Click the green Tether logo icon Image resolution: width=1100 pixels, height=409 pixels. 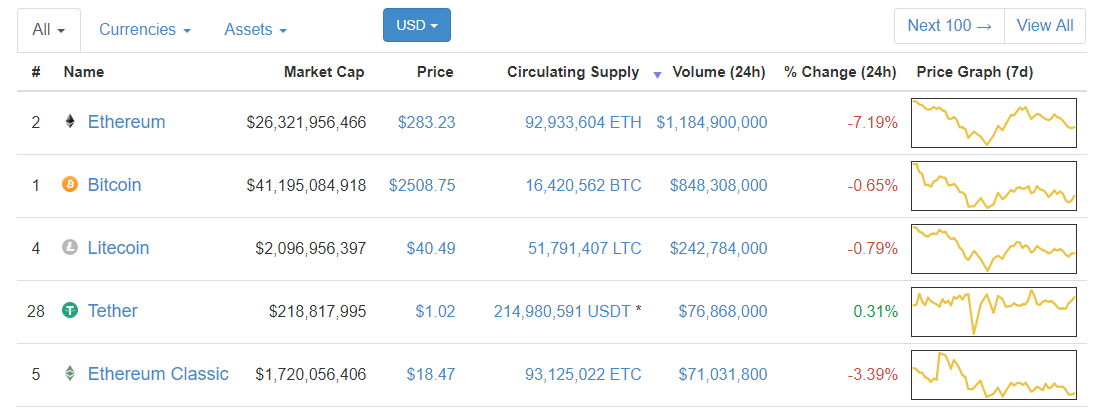coord(70,311)
